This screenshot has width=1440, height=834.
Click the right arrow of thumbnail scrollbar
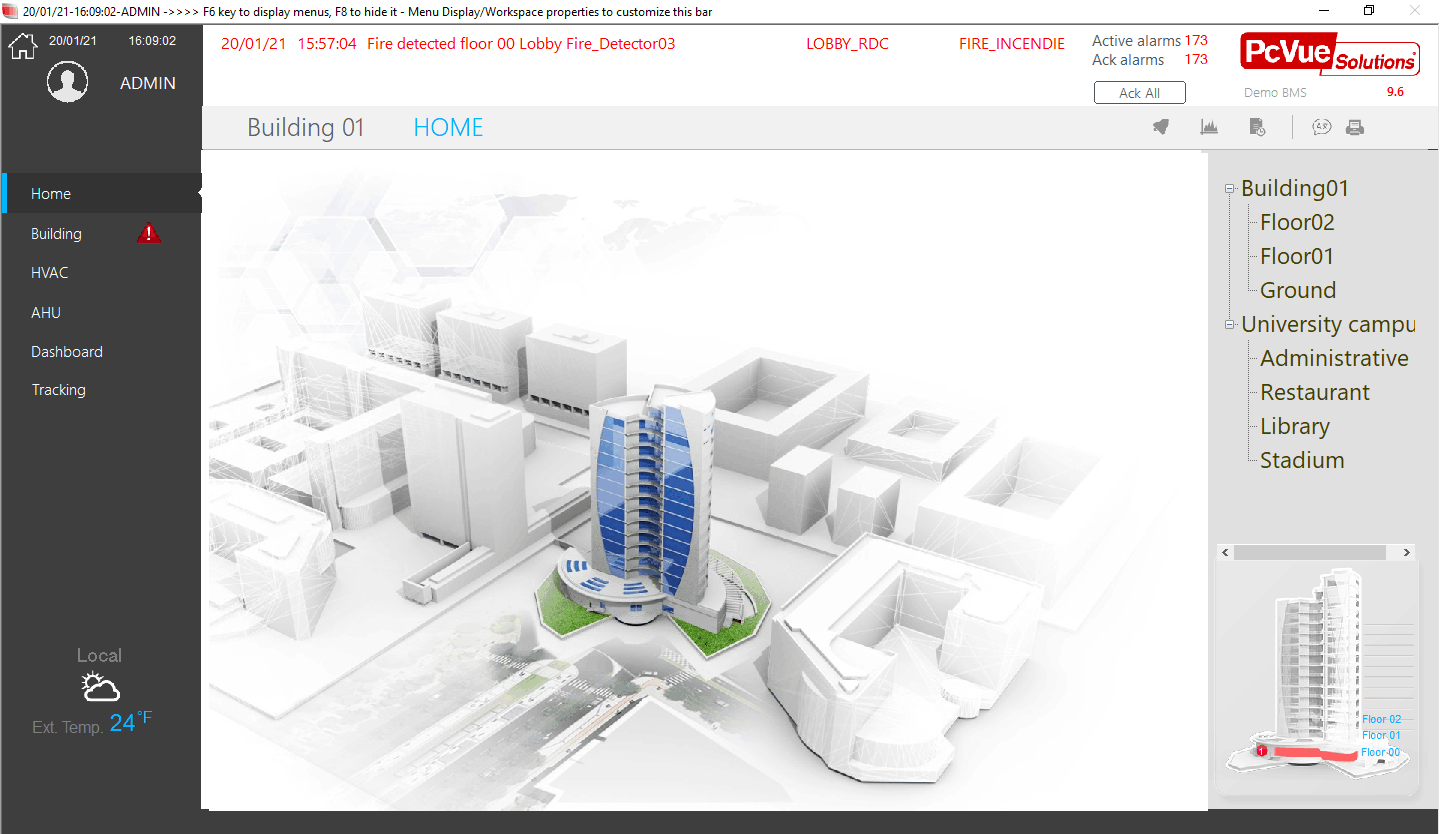click(1406, 552)
